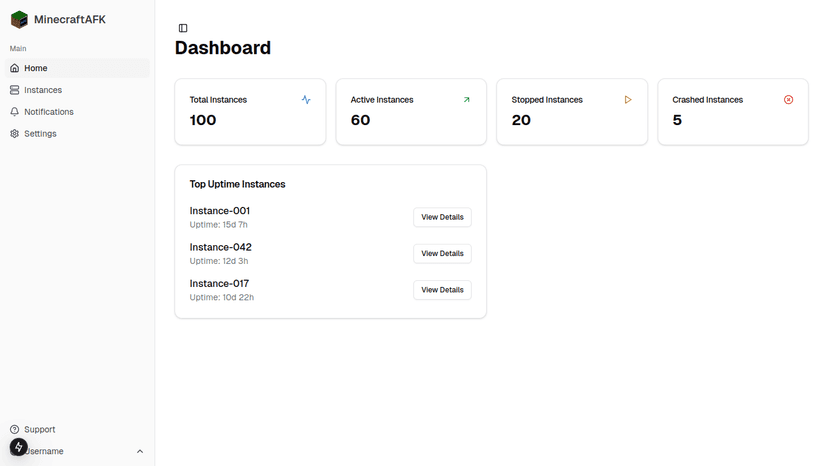
Task: Open the Home page from sidebar
Action: tap(36, 68)
